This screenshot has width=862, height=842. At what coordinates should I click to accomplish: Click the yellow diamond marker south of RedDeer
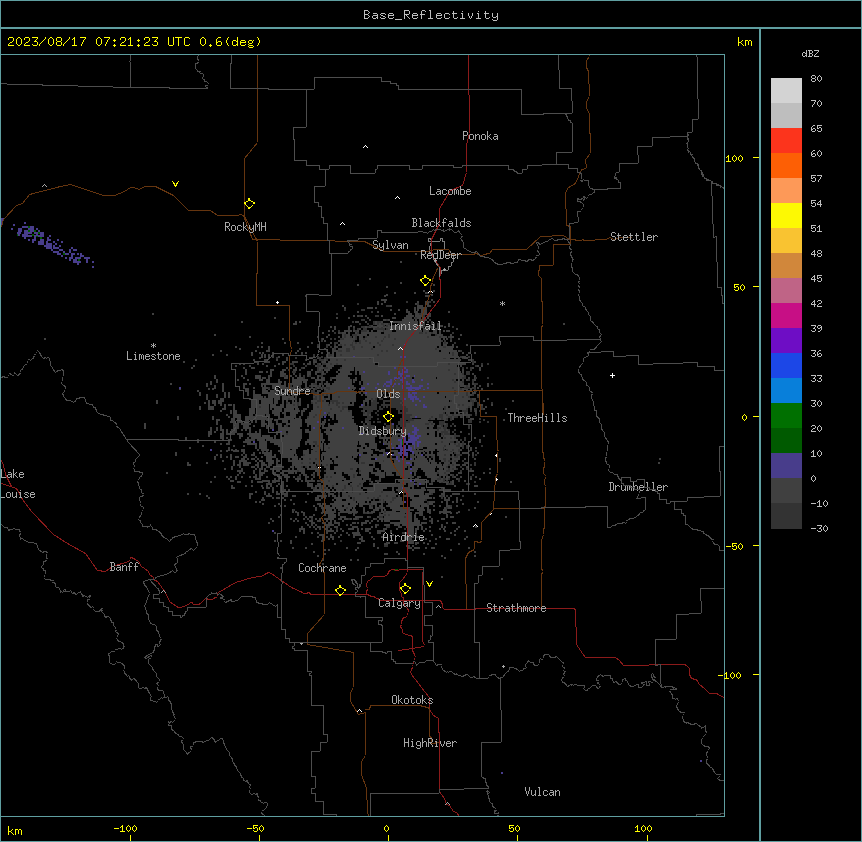[x=426, y=281]
